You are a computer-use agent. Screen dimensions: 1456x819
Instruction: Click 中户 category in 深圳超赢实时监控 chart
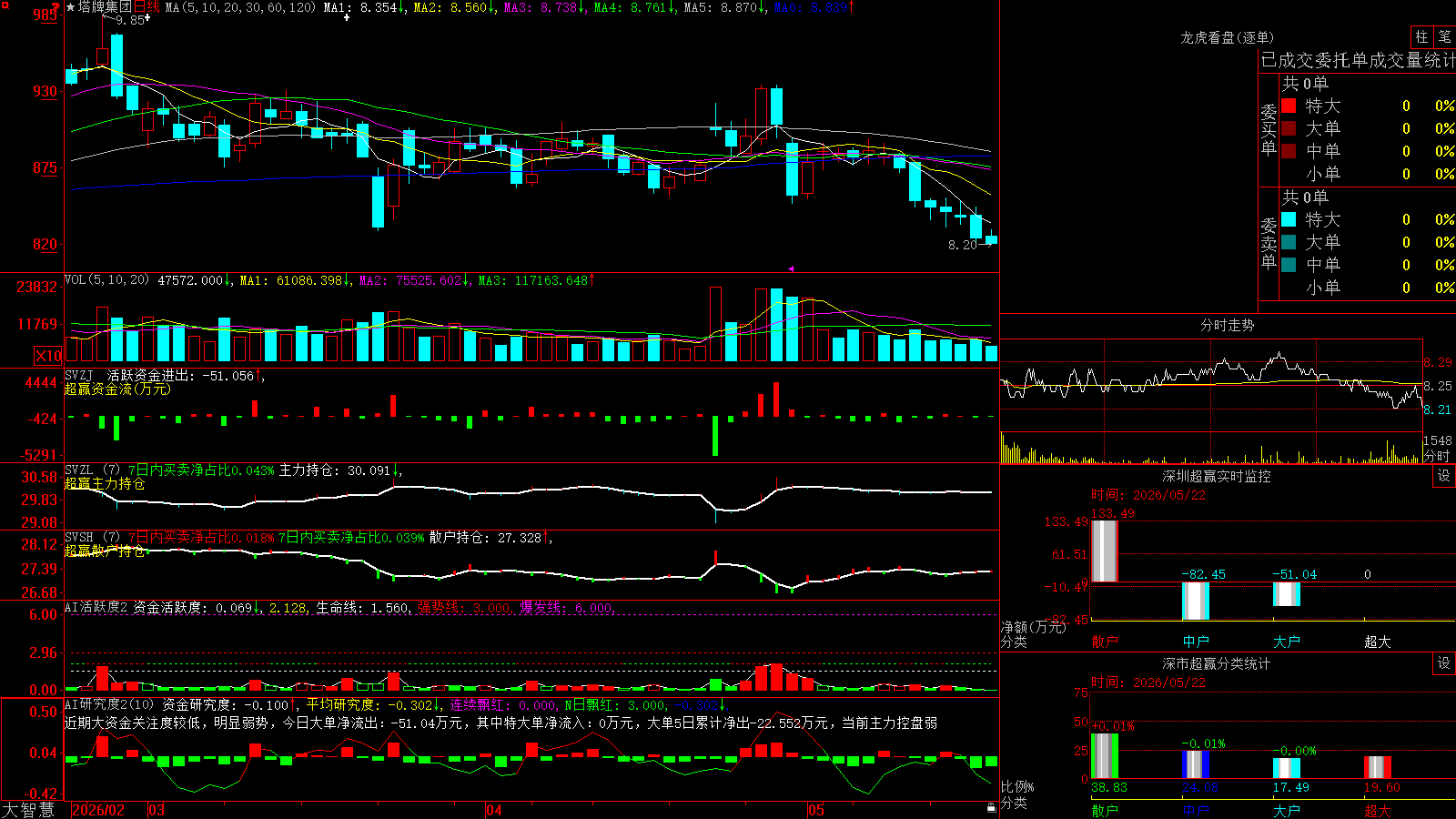1196,642
